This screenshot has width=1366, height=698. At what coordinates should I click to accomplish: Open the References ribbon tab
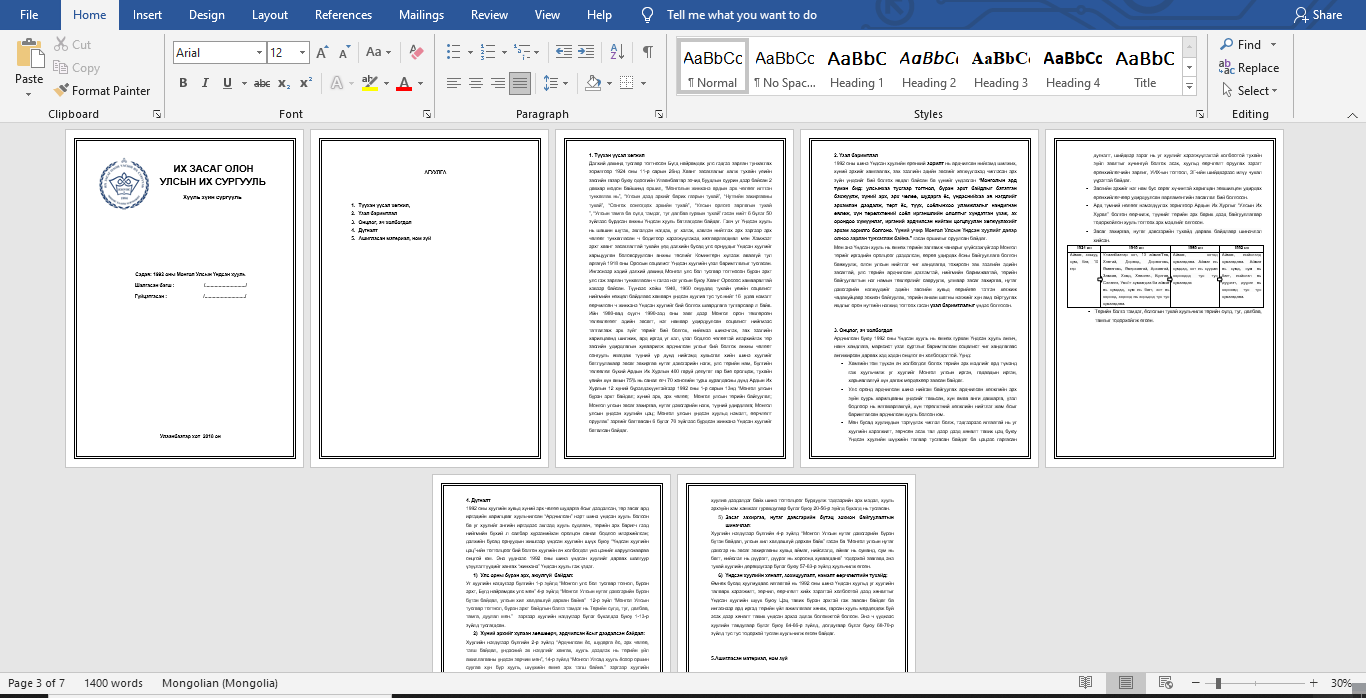tap(343, 15)
